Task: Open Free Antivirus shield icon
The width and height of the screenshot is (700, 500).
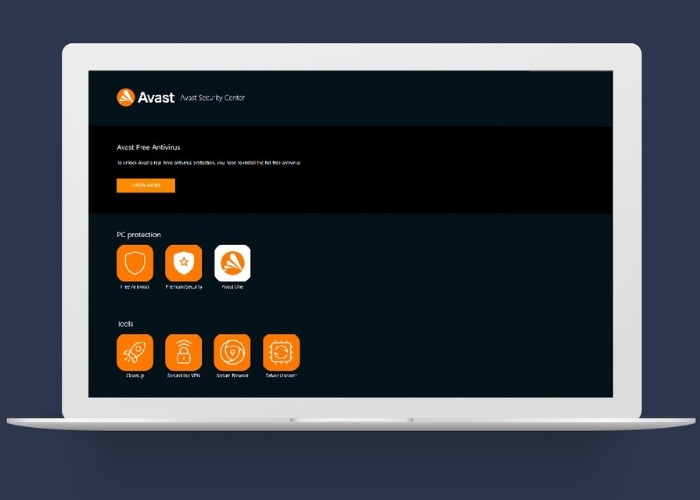Action: [x=135, y=263]
